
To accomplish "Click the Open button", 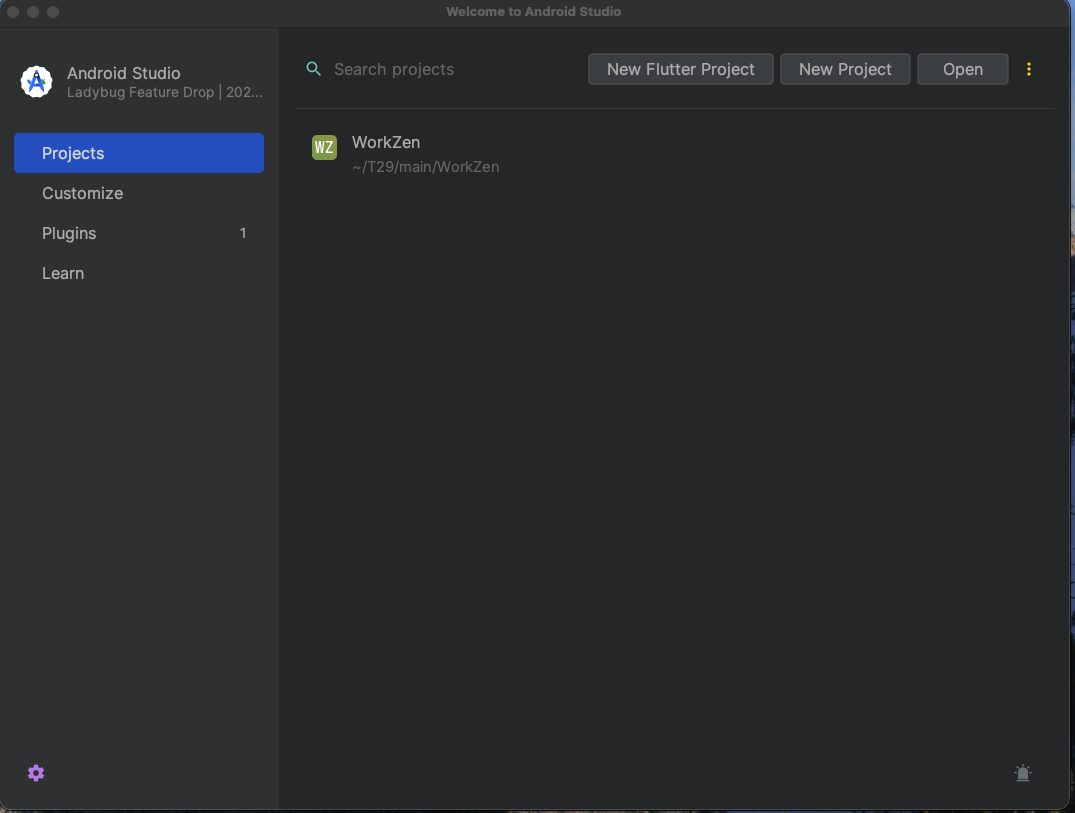I will (x=963, y=69).
